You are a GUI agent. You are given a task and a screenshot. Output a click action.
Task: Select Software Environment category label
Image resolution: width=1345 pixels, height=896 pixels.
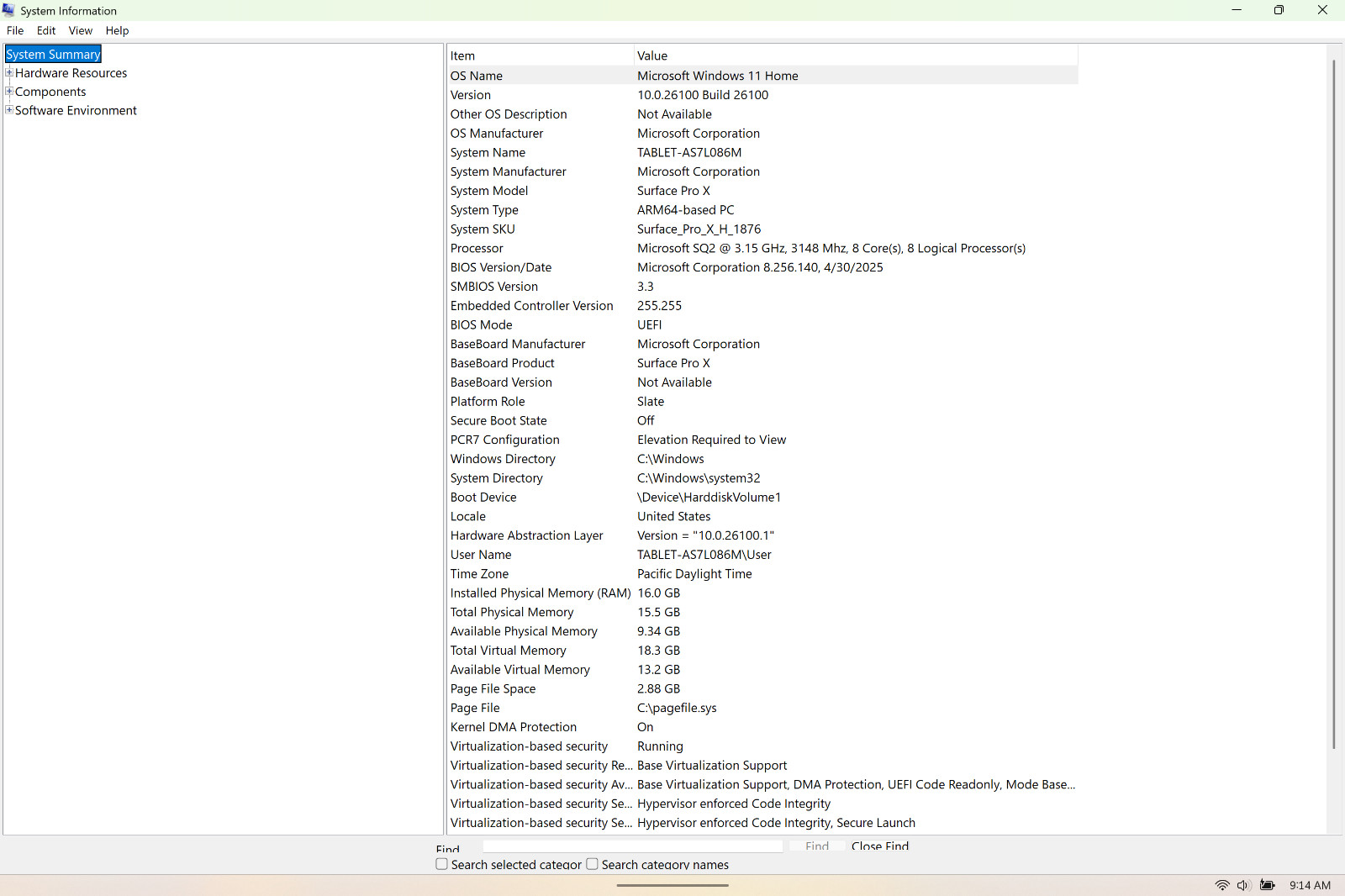pyautogui.click(x=76, y=110)
